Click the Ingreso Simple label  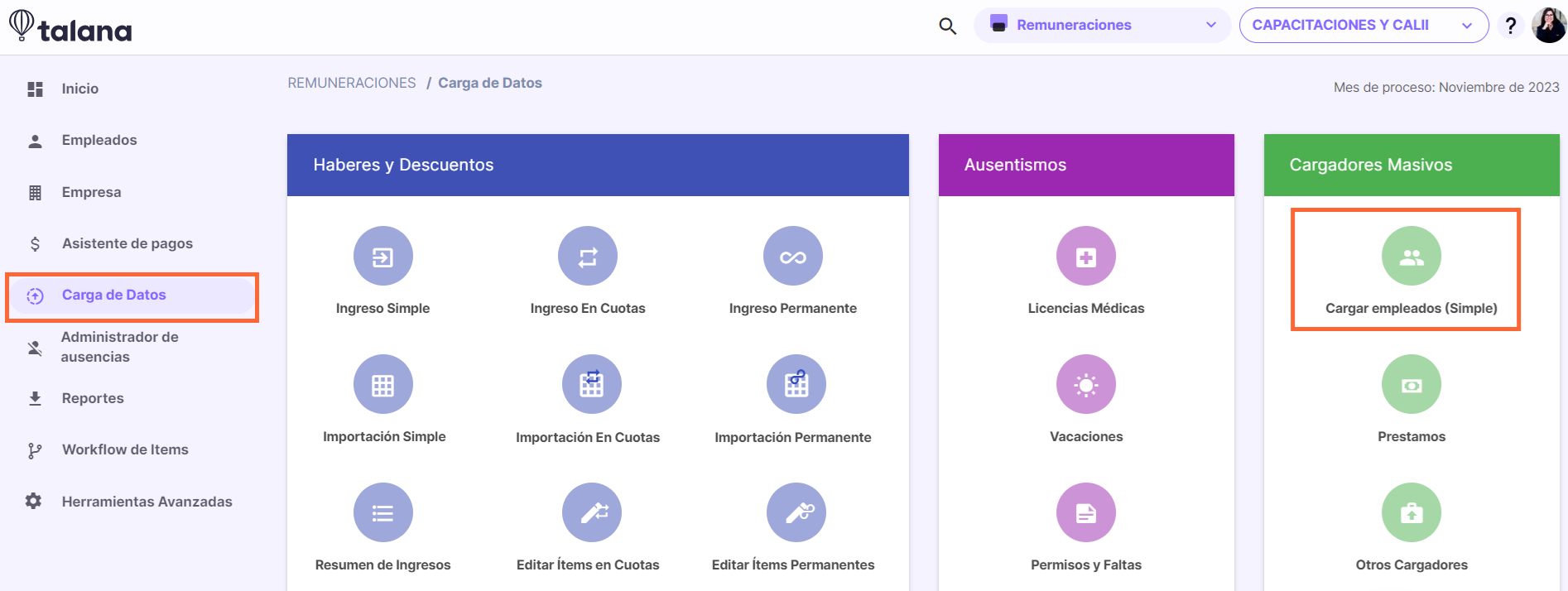[x=382, y=308]
